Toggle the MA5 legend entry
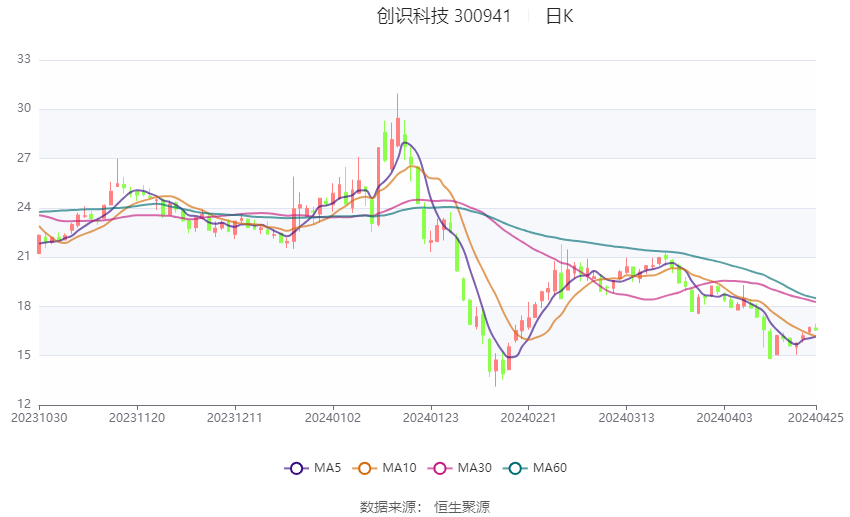This screenshot has width=850, height=517. point(313,468)
